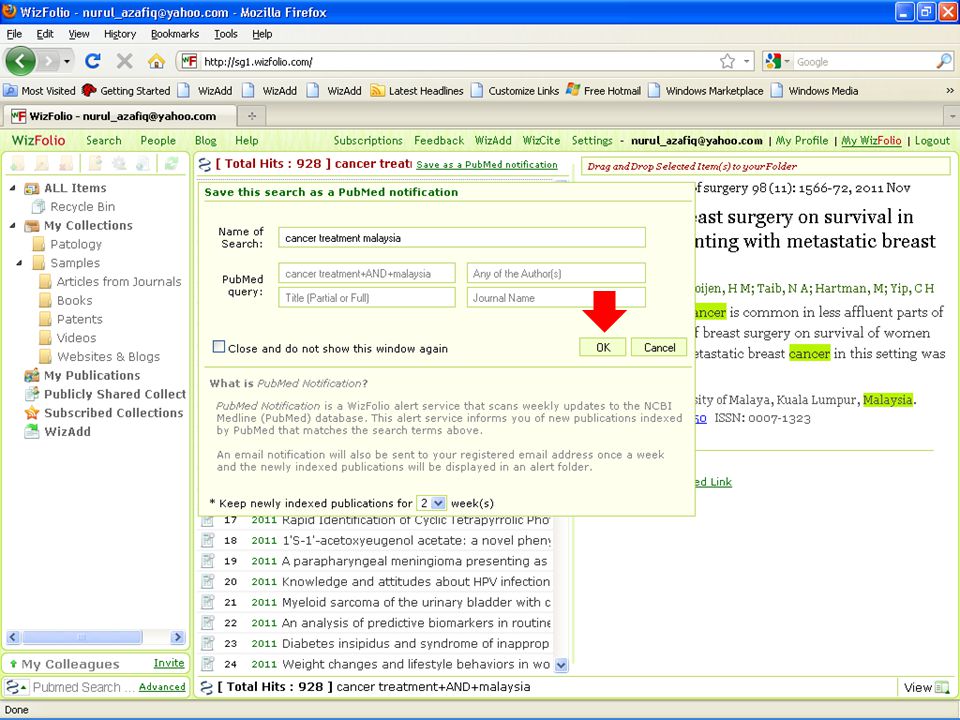Click the Firefox reload page icon

pyautogui.click(x=92, y=61)
